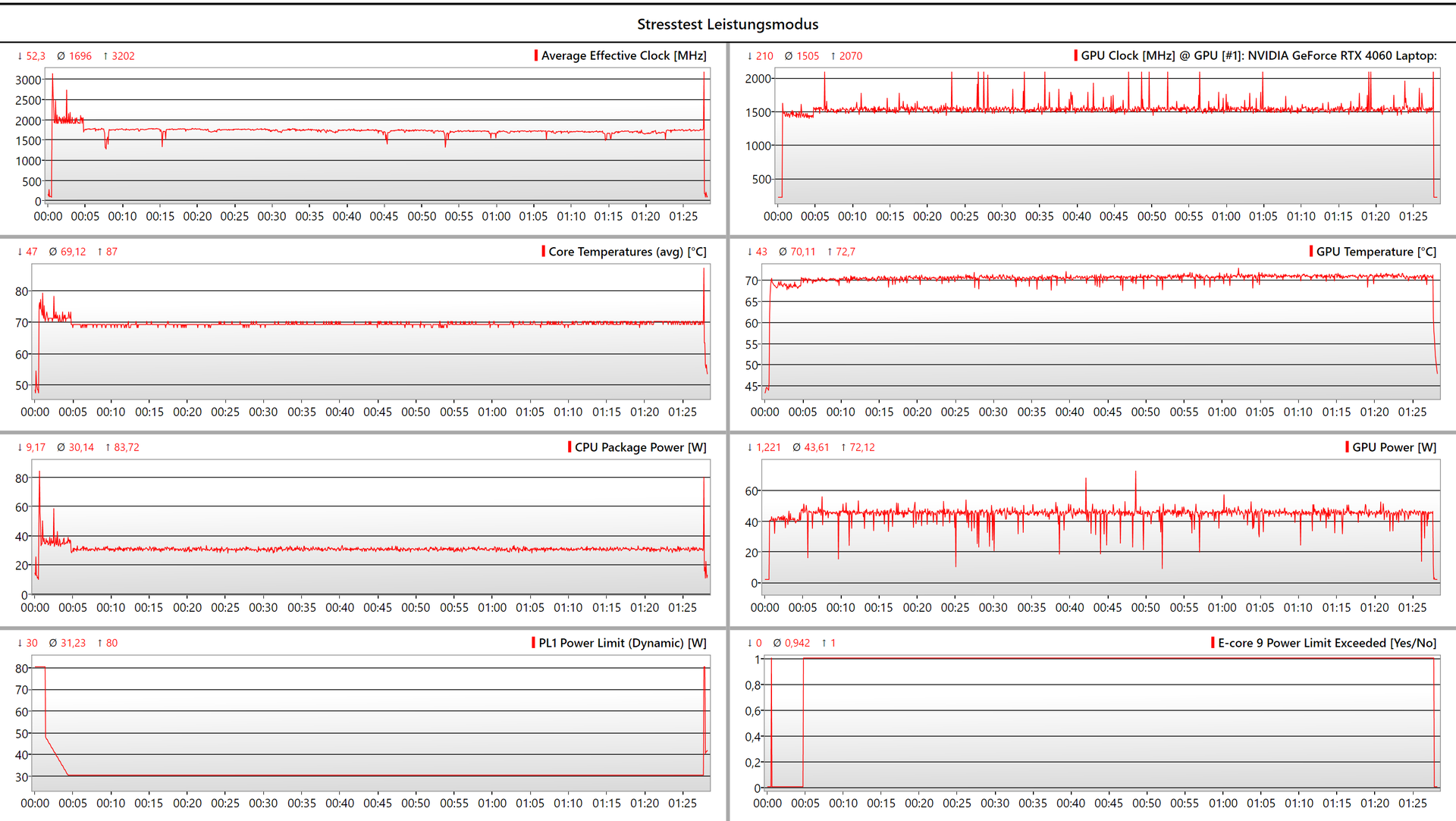Click the GPU Temperature legend color marker
This screenshot has width=1456, height=821.
tap(1311, 251)
